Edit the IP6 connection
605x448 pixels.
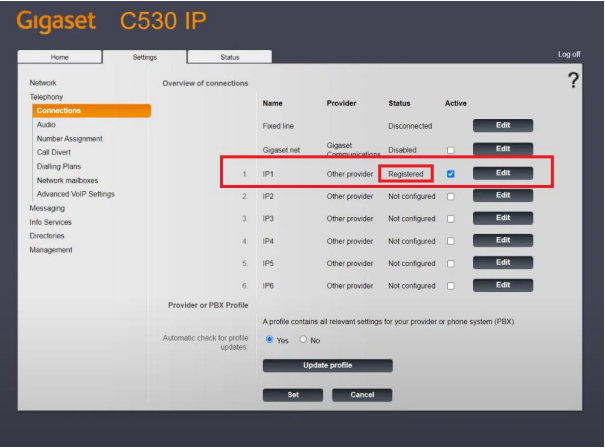(503, 285)
